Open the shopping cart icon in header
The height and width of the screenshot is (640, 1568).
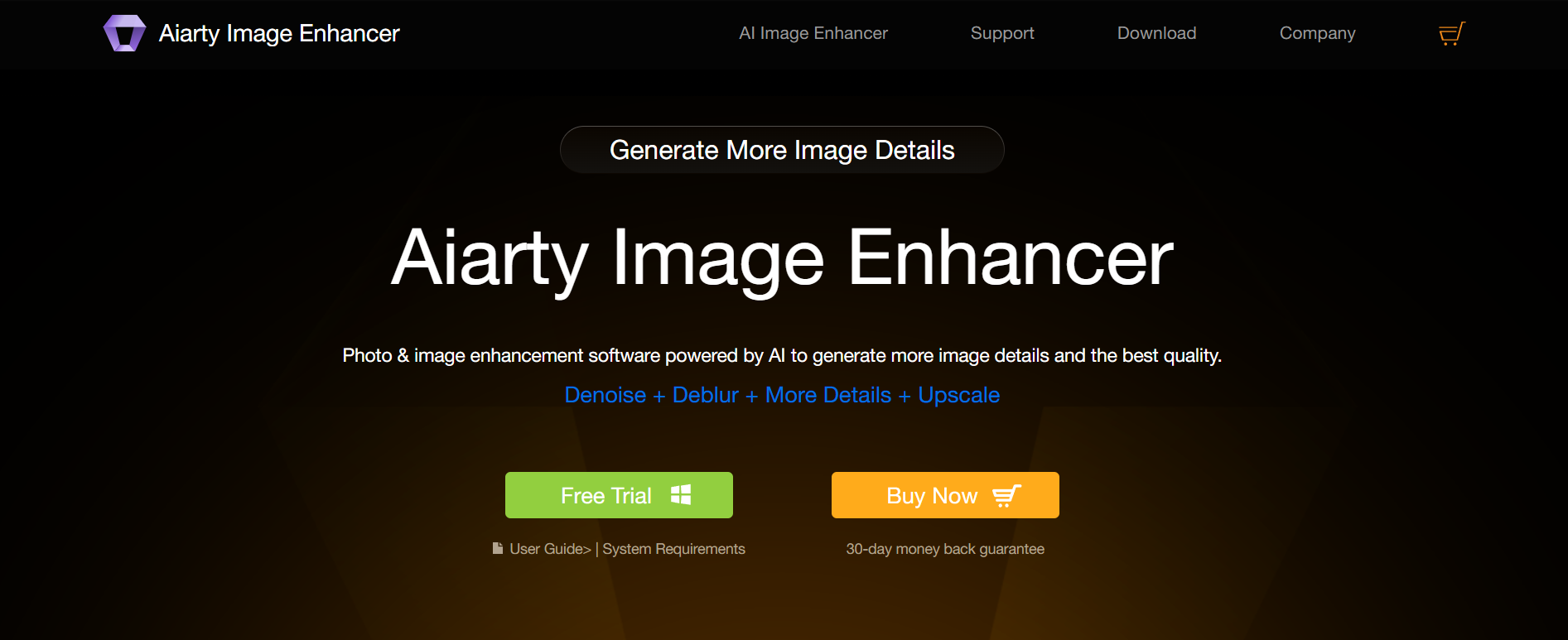click(1451, 33)
